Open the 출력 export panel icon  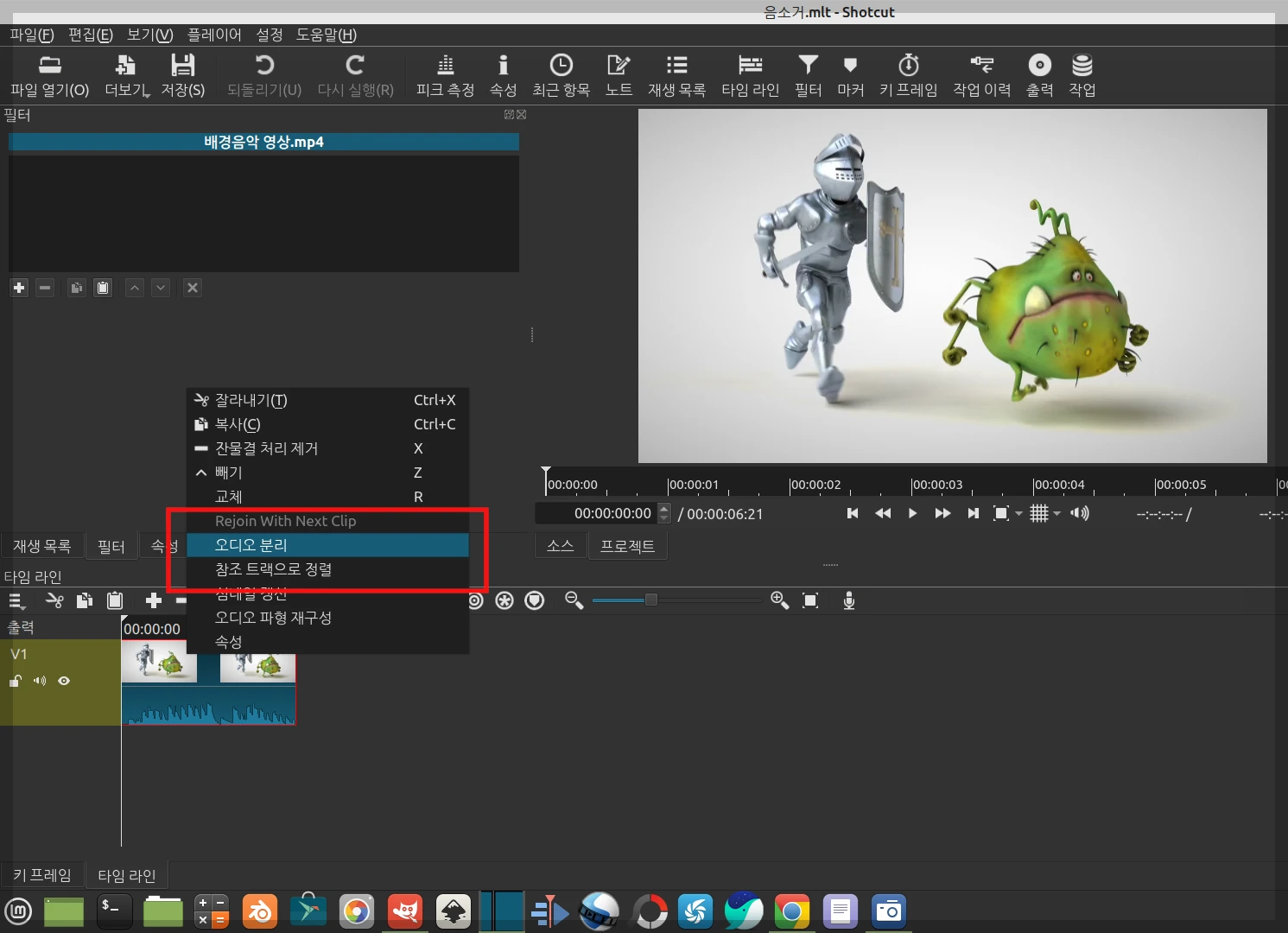point(1039,76)
